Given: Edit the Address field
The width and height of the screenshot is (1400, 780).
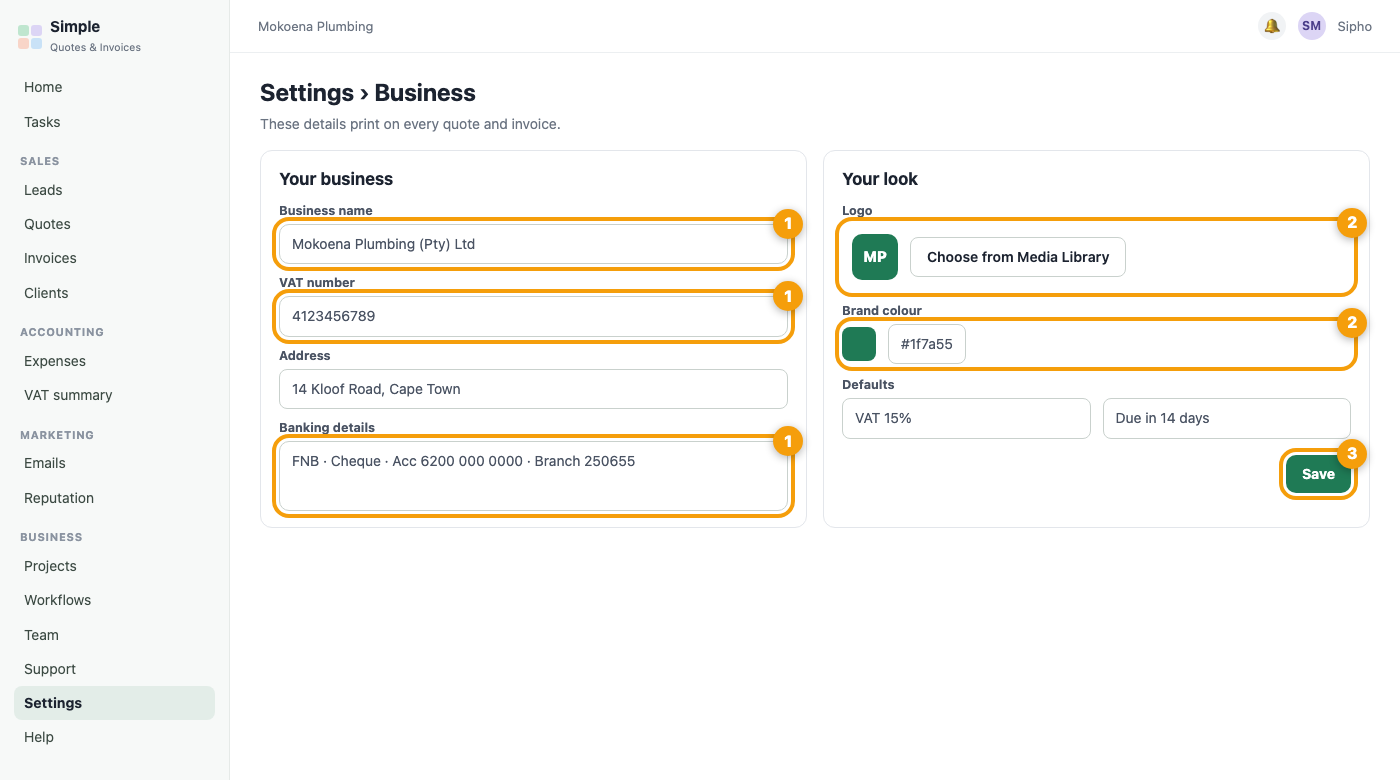Looking at the screenshot, I should pos(533,389).
